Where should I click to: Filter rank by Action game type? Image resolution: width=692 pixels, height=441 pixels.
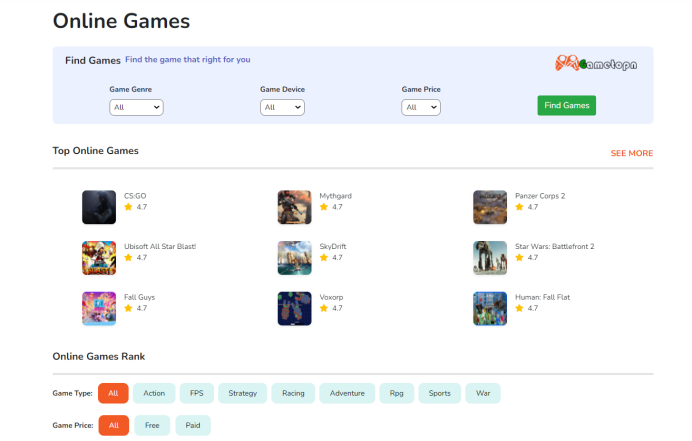click(154, 393)
